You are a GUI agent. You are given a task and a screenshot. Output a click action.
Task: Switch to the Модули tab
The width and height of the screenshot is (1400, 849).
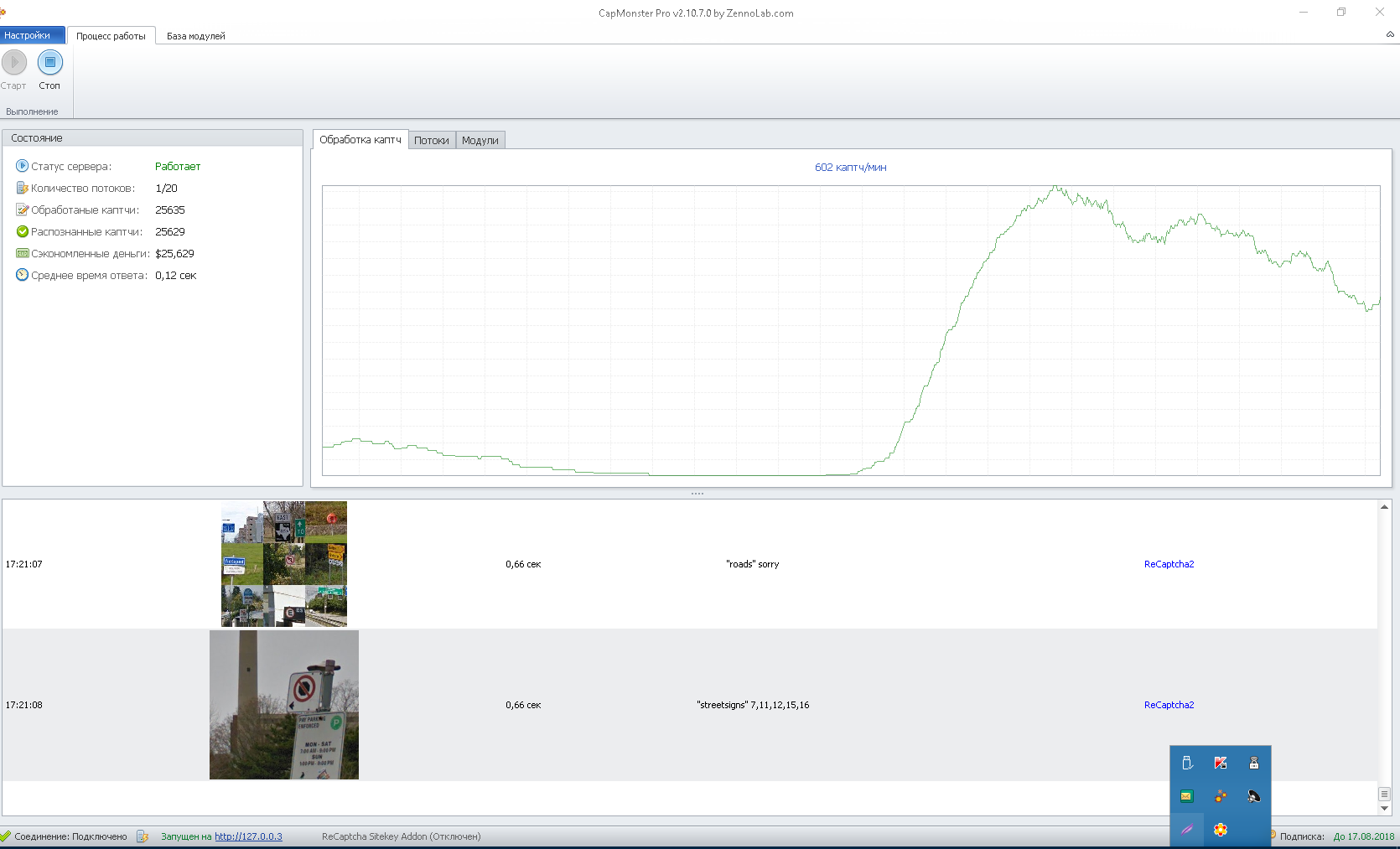point(480,141)
